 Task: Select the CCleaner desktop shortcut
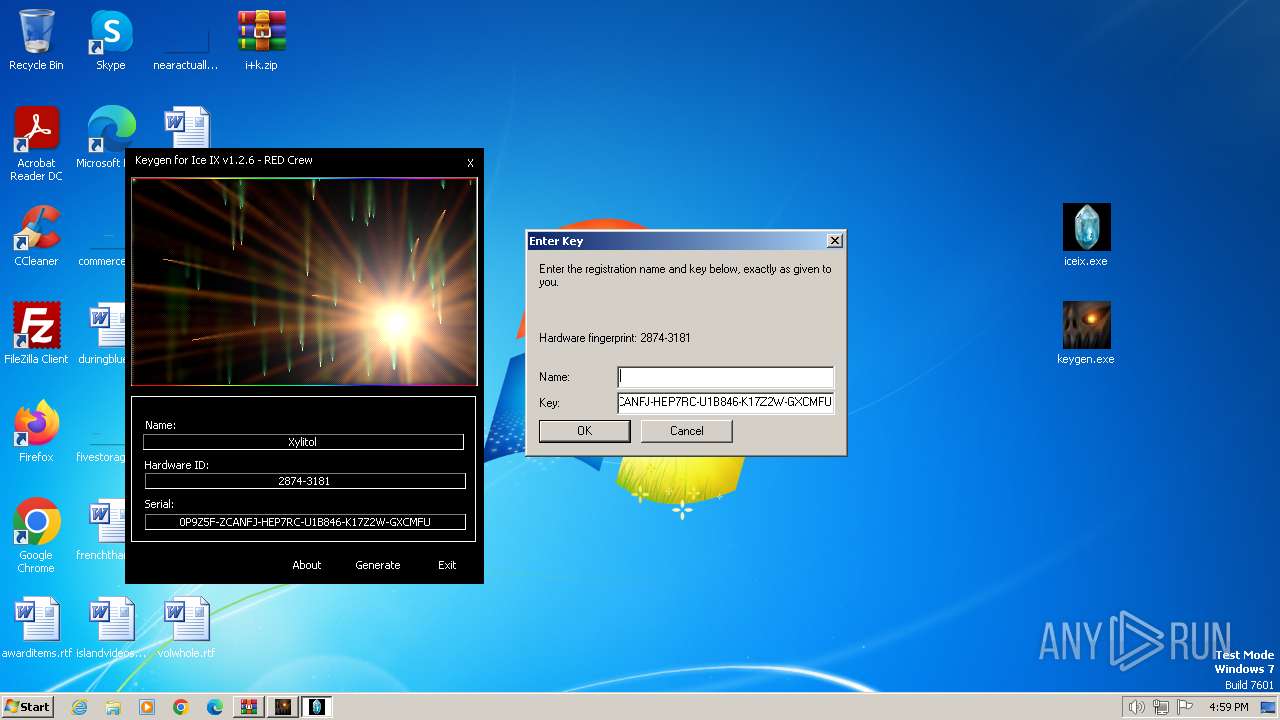(x=36, y=236)
